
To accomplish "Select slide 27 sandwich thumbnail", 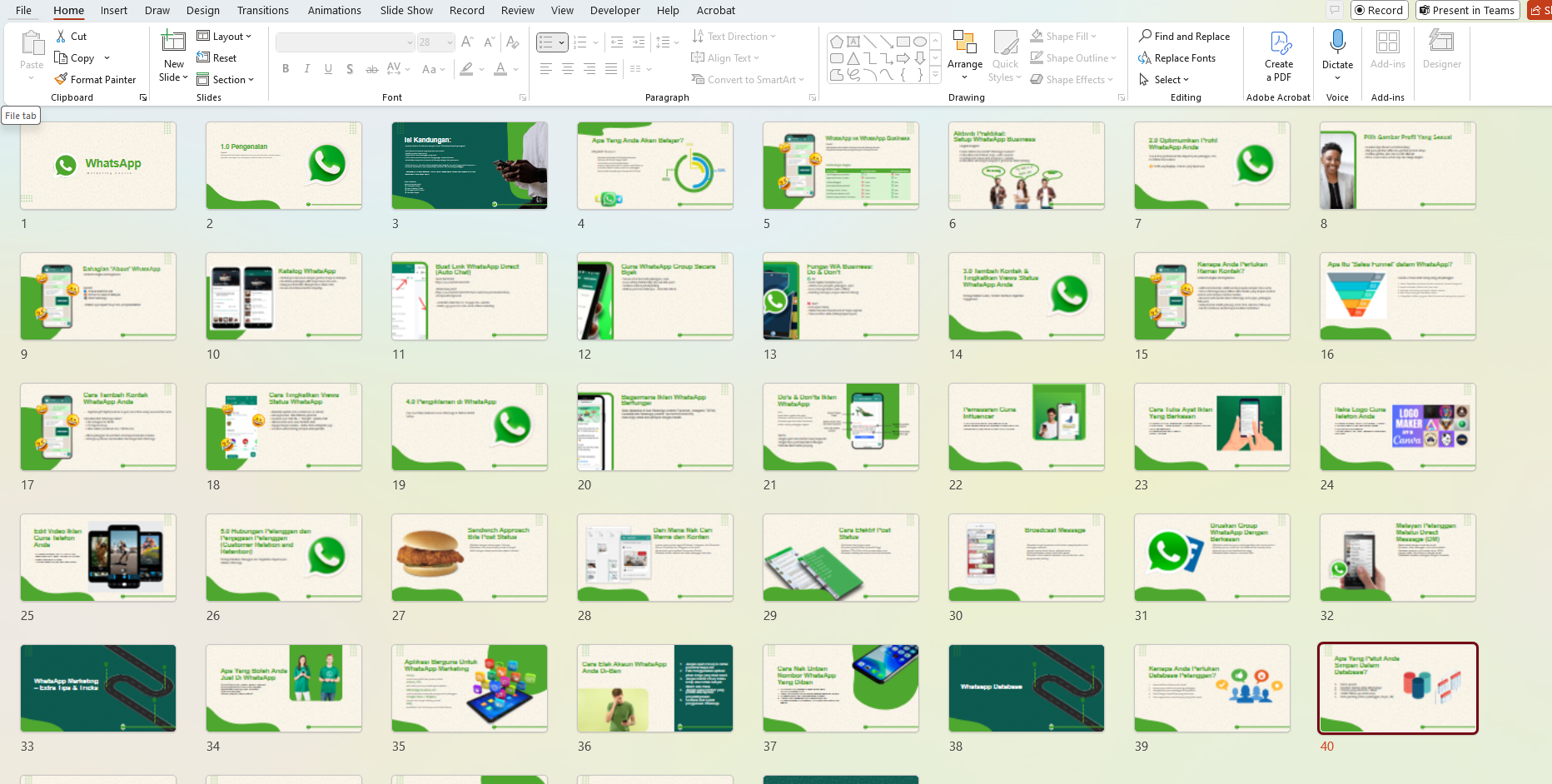I will point(470,558).
